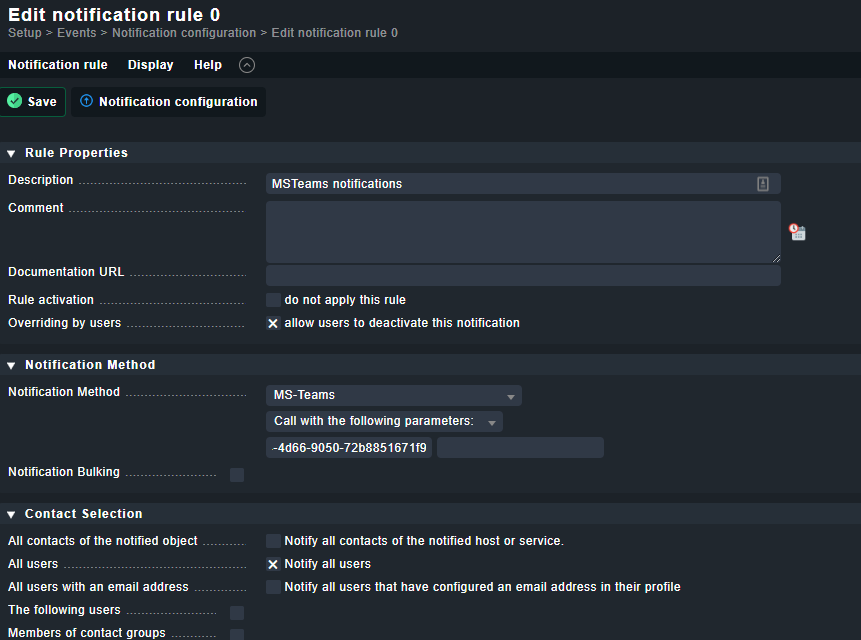Collapse the Rule Properties section triangle
Screen dimensions: 861x640
tap(11, 153)
